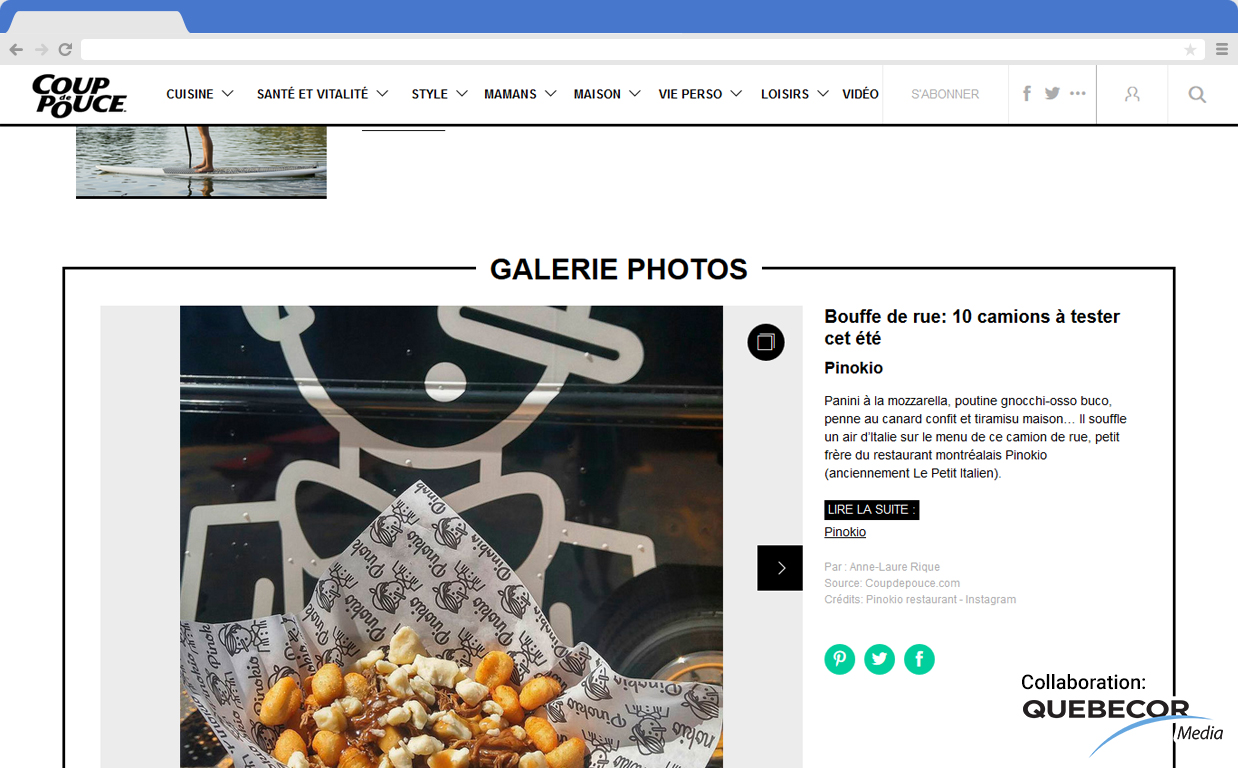1238x768 pixels.
Task: Open the search magnifier icon
Action: click(1197, 95)
